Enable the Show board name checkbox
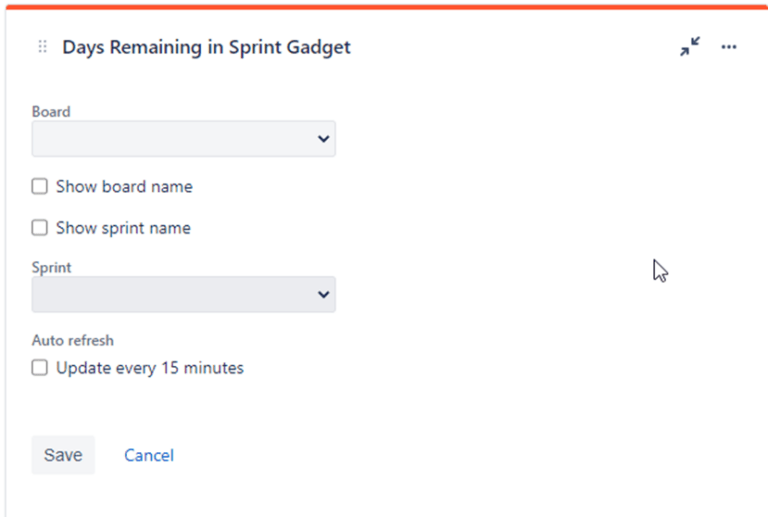The width and height of the screenshot is (768, 517). (40, 186)
